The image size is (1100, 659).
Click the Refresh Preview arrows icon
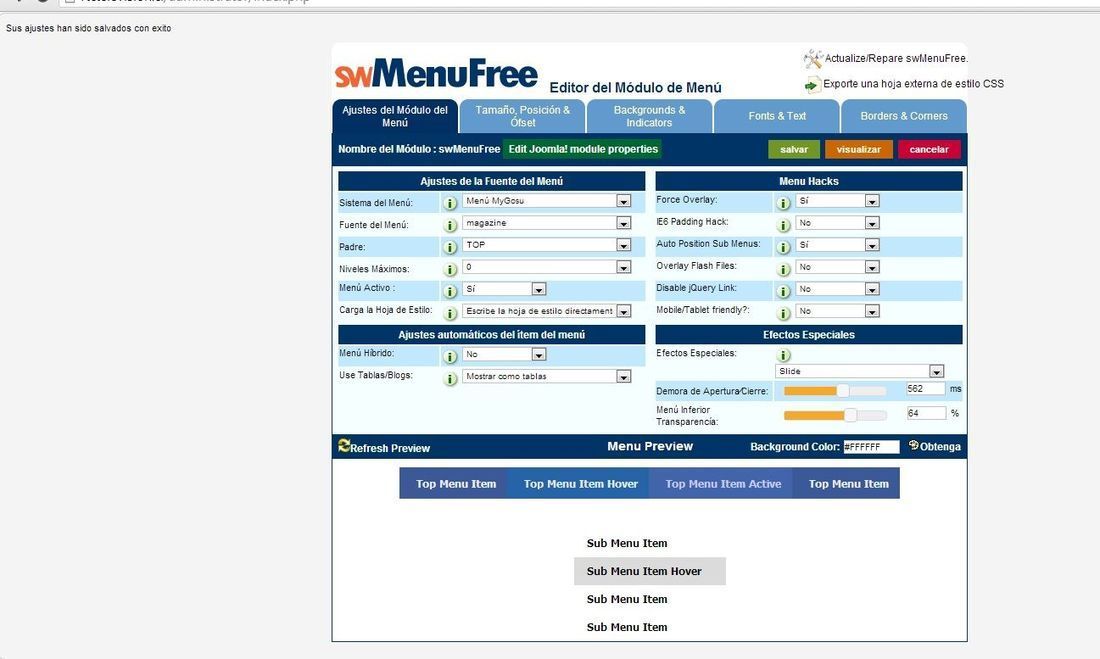tap(344, 445)
